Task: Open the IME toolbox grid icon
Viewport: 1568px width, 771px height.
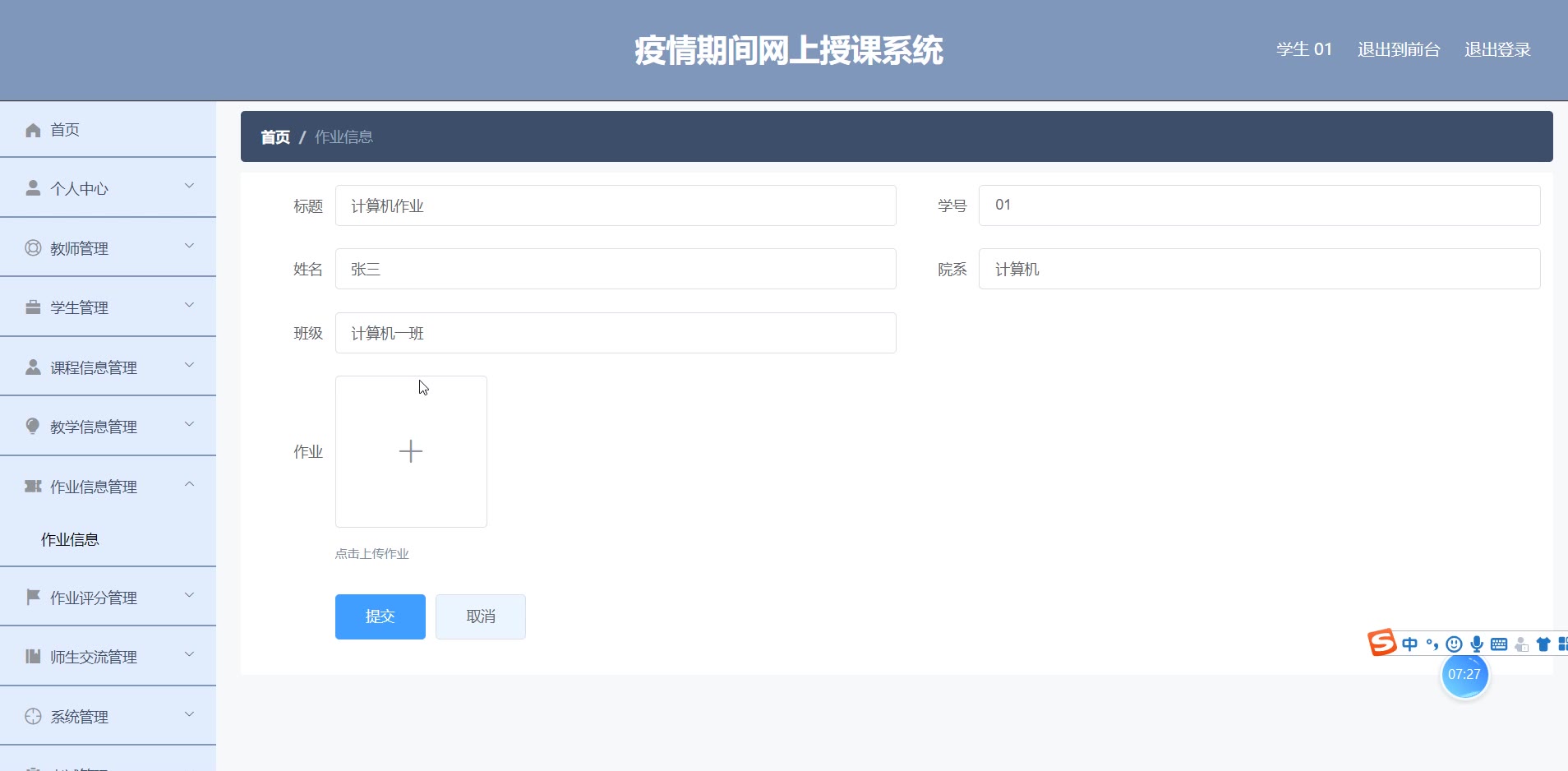Action: (x=1563, y=644)
